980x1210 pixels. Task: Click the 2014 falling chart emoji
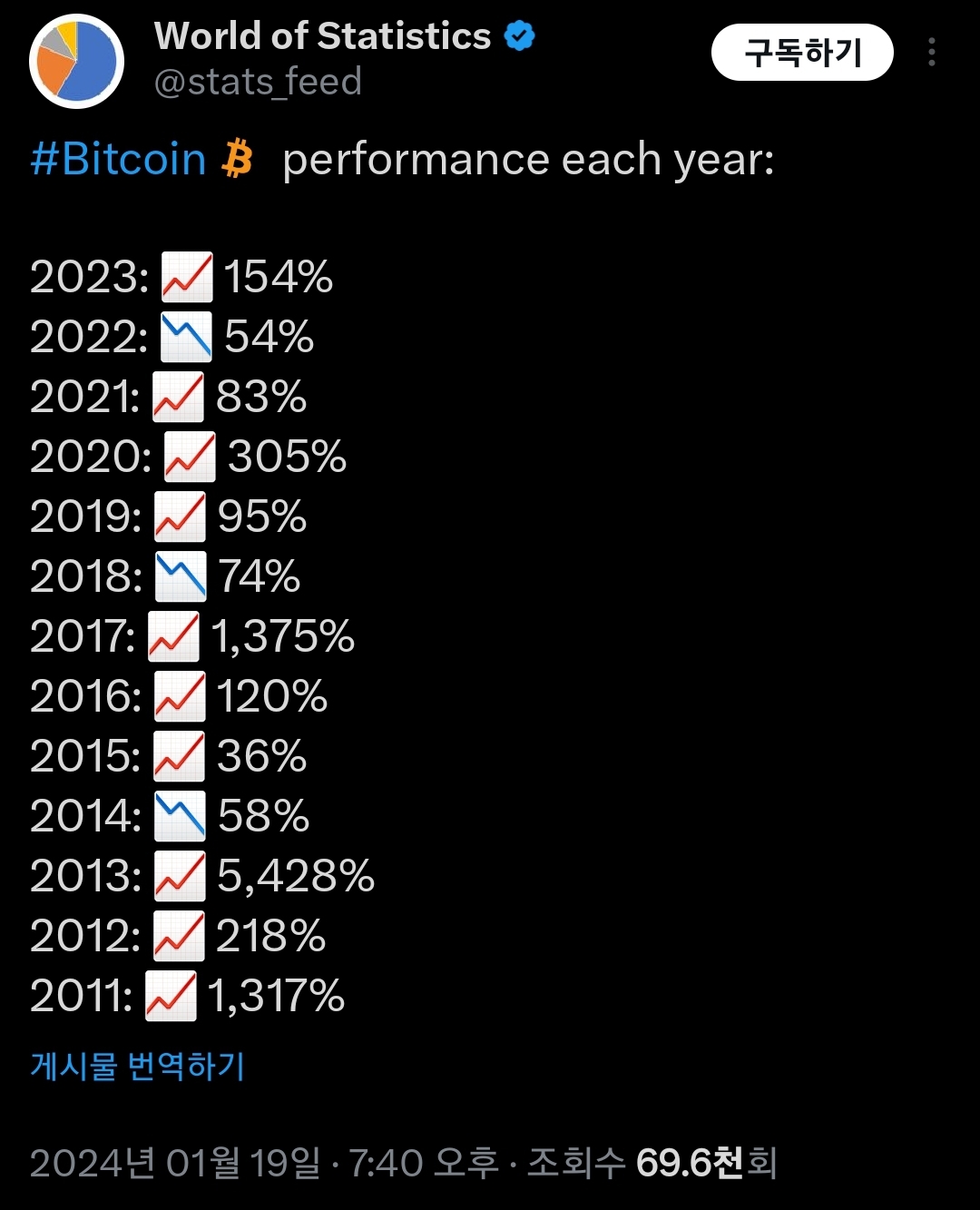[x=180, y=816]
